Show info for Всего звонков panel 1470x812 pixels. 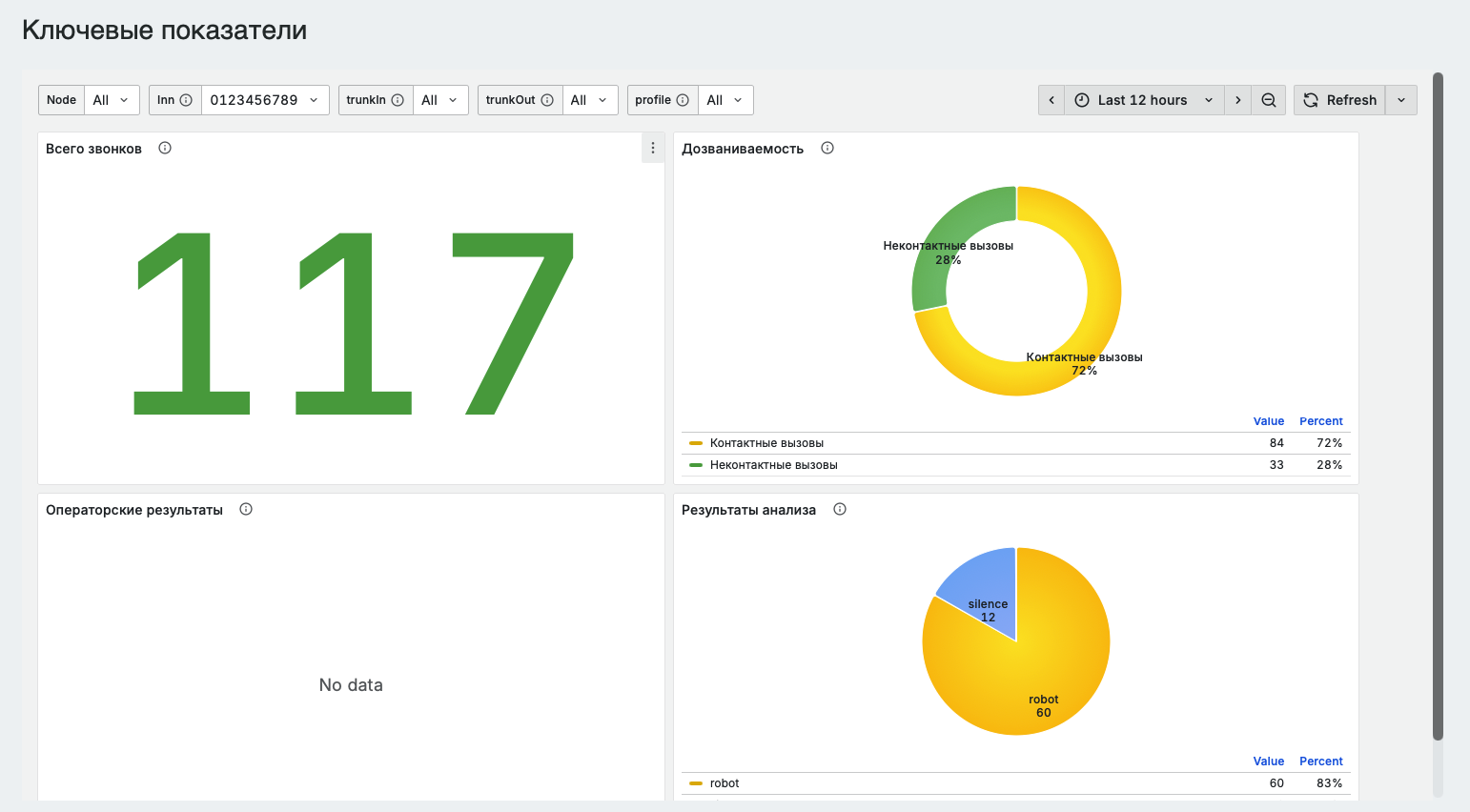[x=165, y=148]
